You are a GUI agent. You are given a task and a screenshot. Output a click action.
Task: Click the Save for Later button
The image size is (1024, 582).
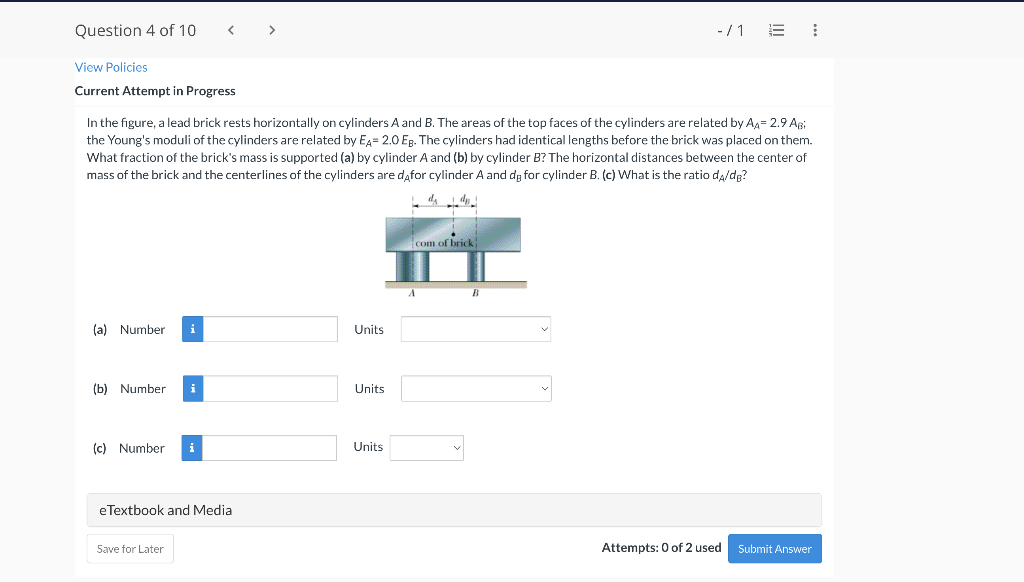click(x=130, y=549)
